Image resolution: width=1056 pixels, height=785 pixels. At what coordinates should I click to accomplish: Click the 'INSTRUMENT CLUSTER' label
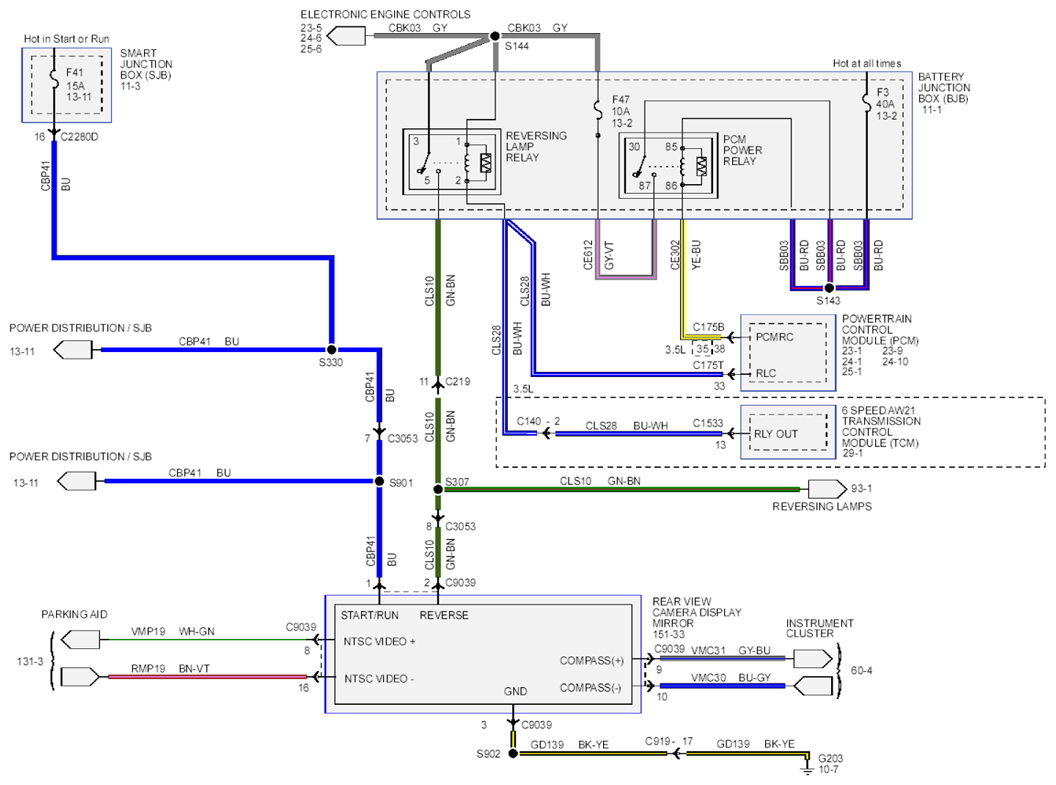(820, 628)
